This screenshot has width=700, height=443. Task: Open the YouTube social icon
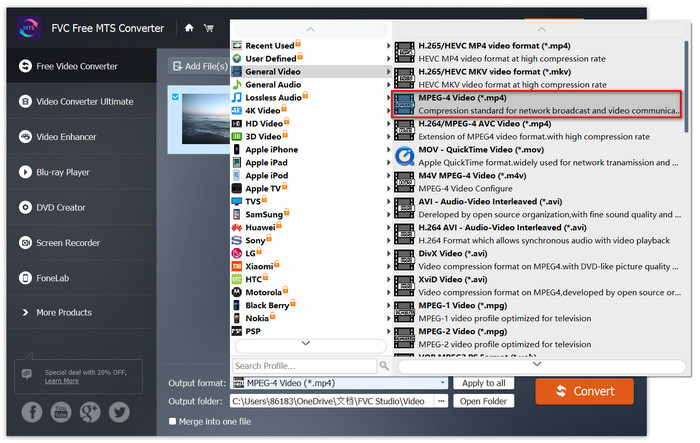[61, 412]
